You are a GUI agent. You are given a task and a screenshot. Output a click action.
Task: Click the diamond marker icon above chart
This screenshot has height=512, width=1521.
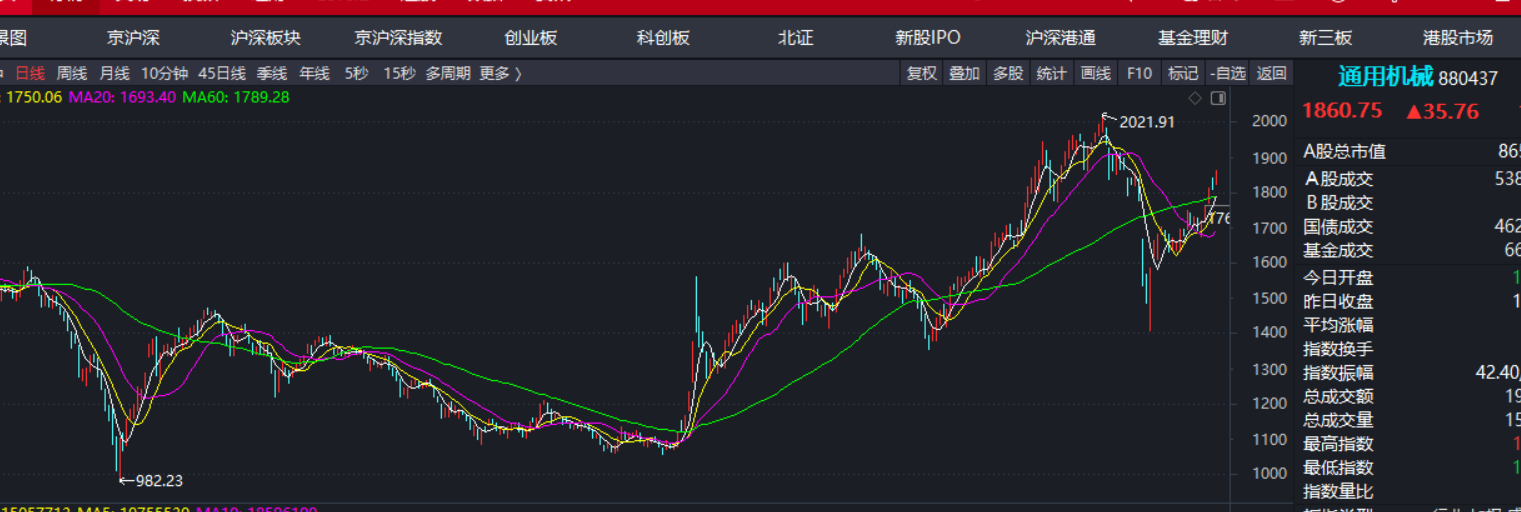1194,98
